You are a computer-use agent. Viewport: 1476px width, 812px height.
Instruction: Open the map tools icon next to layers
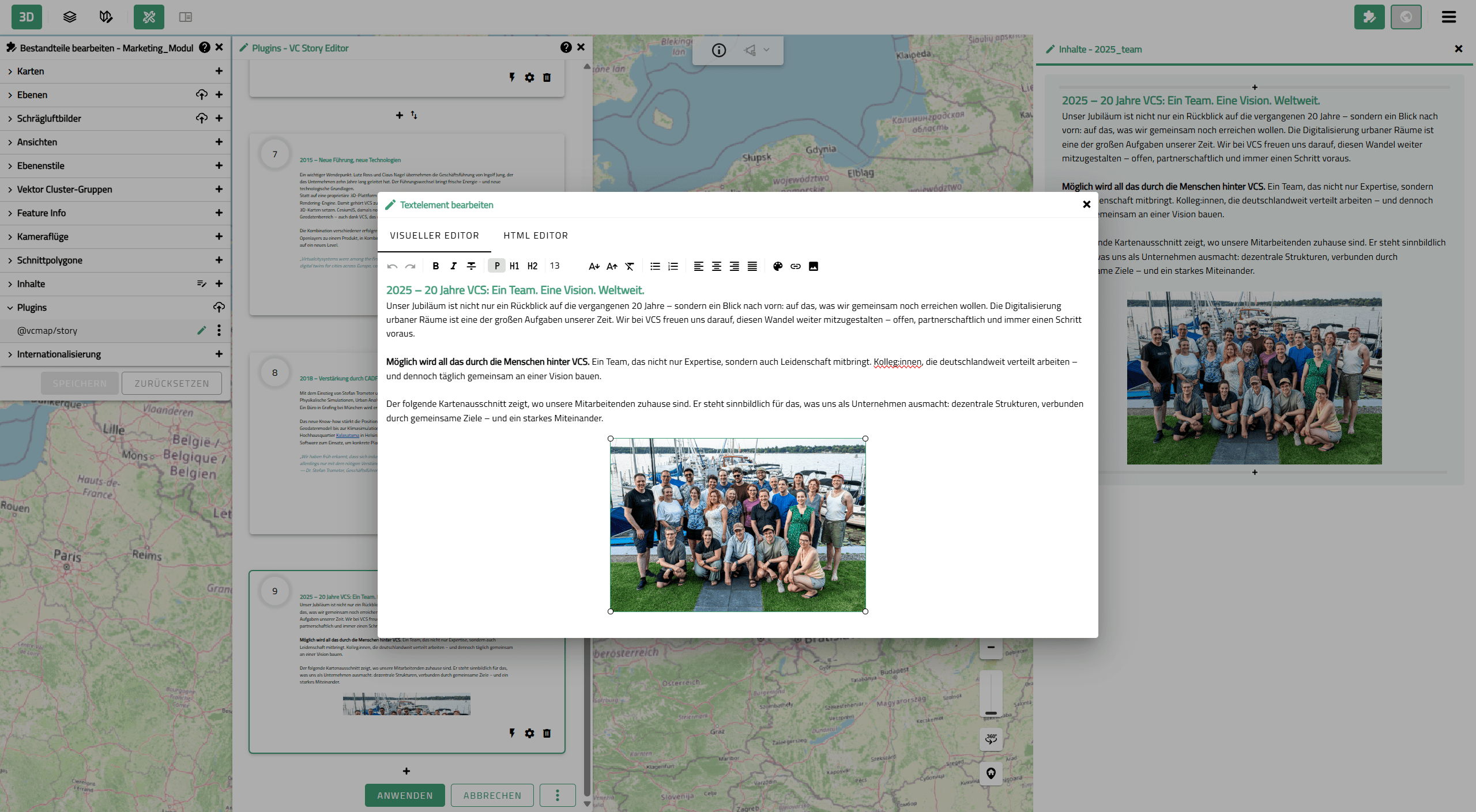pyautogui.click(x=106, y=17)
